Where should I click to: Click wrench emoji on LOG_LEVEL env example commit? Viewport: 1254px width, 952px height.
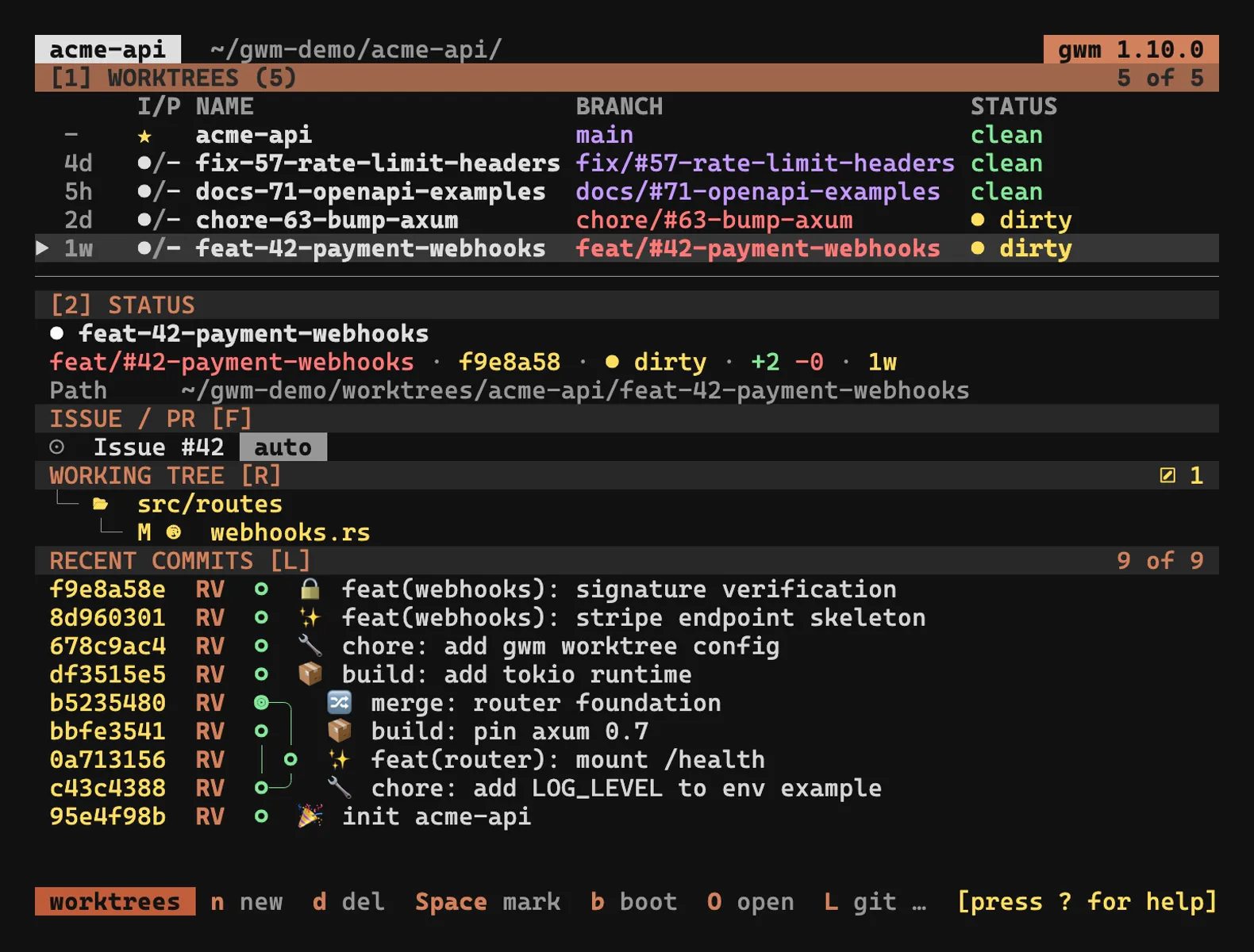tap(339, 788)
